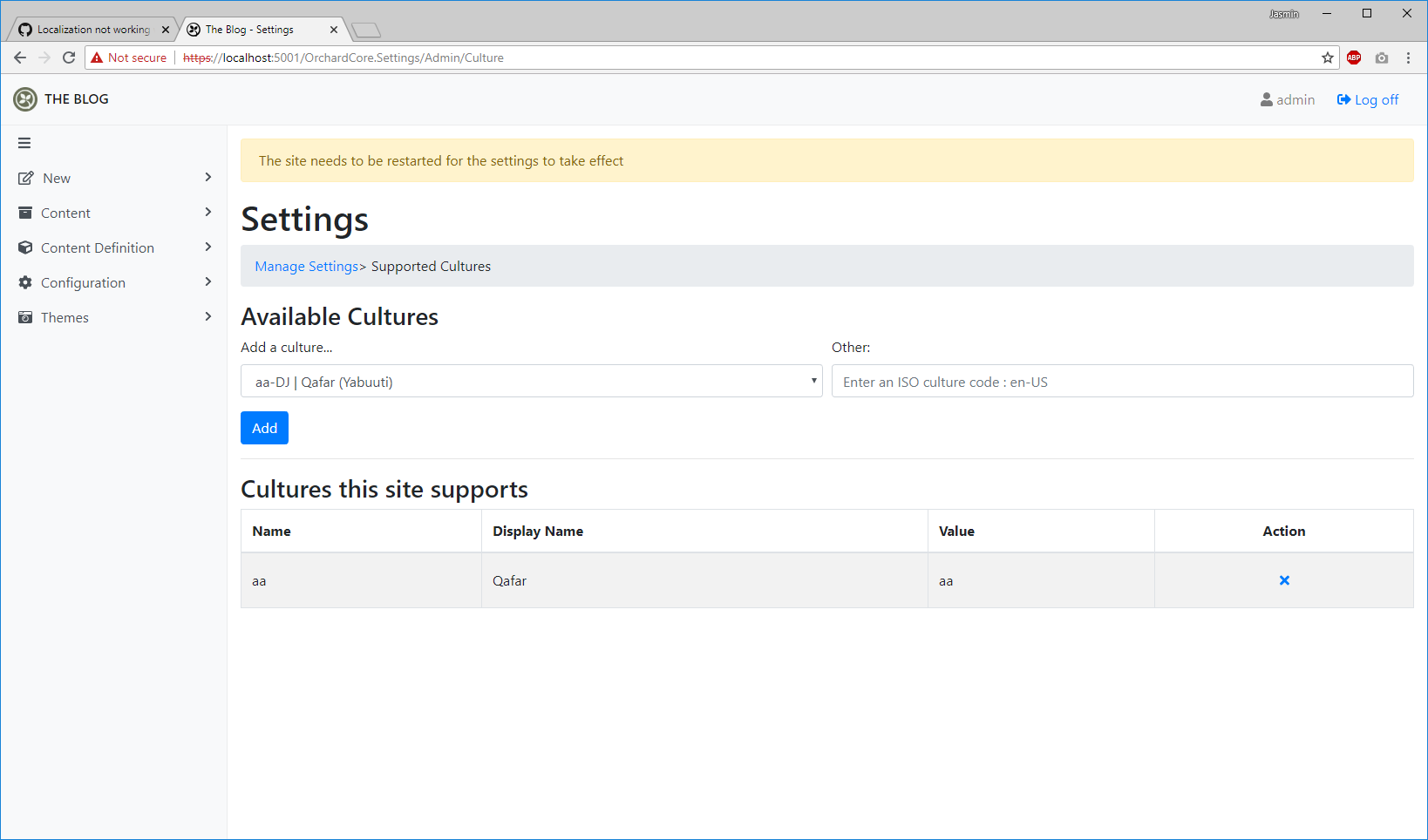Click the Add button
This screenshot has width=1428, height=840.
pos(263,428)
